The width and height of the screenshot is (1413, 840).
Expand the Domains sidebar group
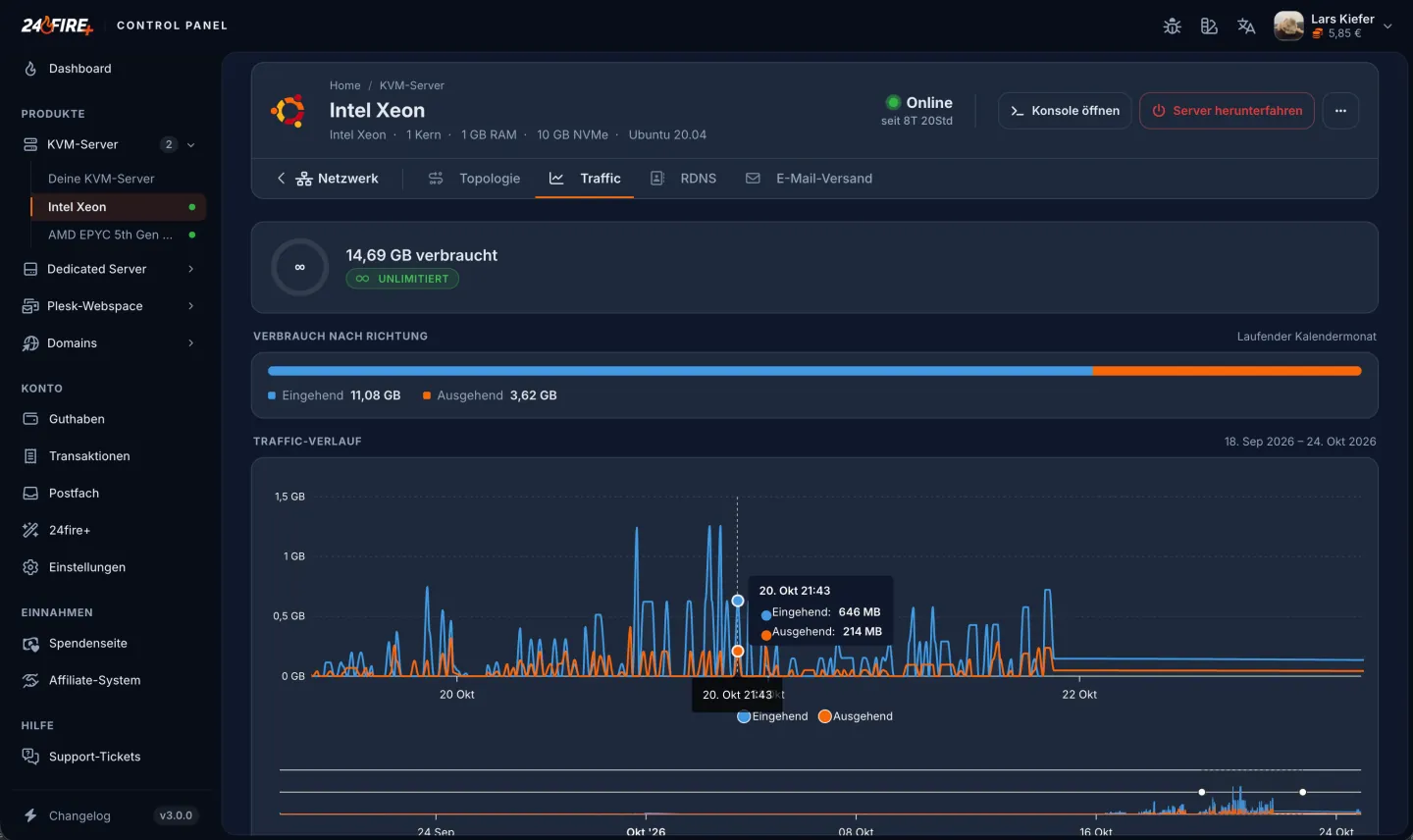coord(190,343)
